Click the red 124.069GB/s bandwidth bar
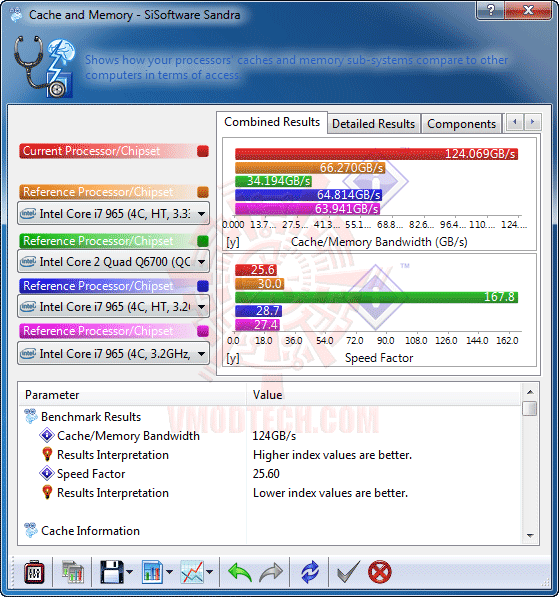The height and width of the screenshot is (597, 559). pos(376,154)
